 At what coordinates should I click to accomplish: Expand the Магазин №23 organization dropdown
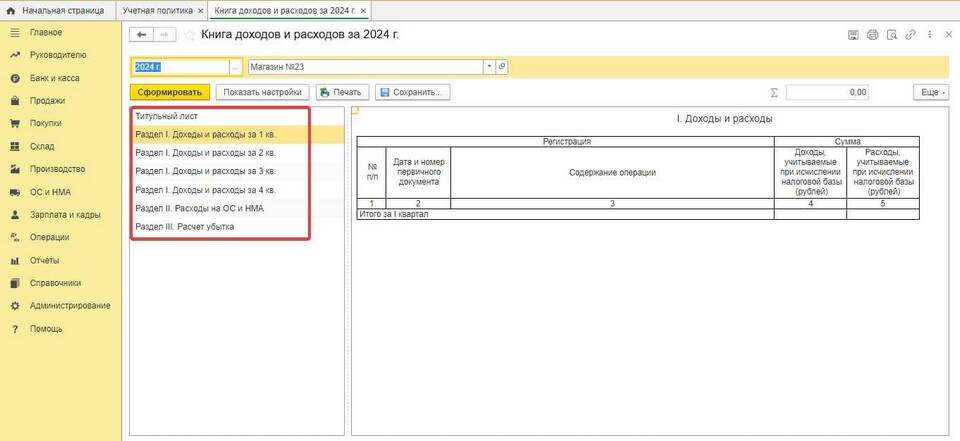[x=489, y=67]
